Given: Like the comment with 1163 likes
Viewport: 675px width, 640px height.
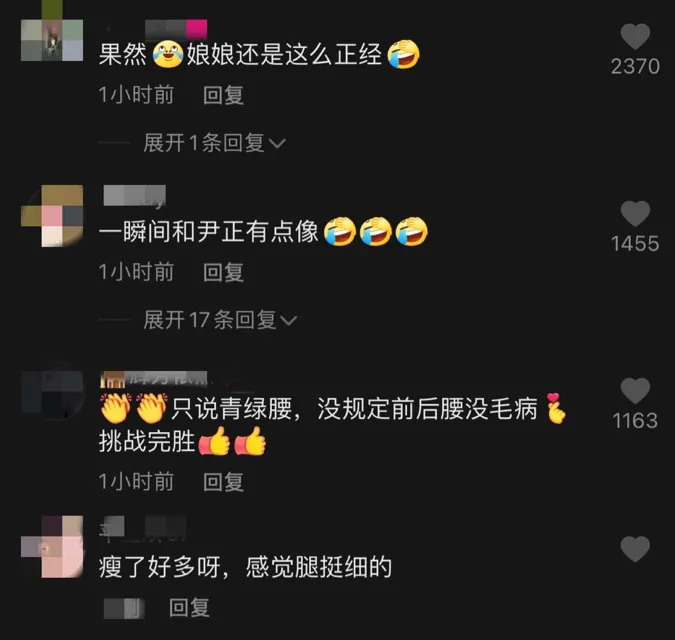Looking at the screenshot, I should 635,390.
